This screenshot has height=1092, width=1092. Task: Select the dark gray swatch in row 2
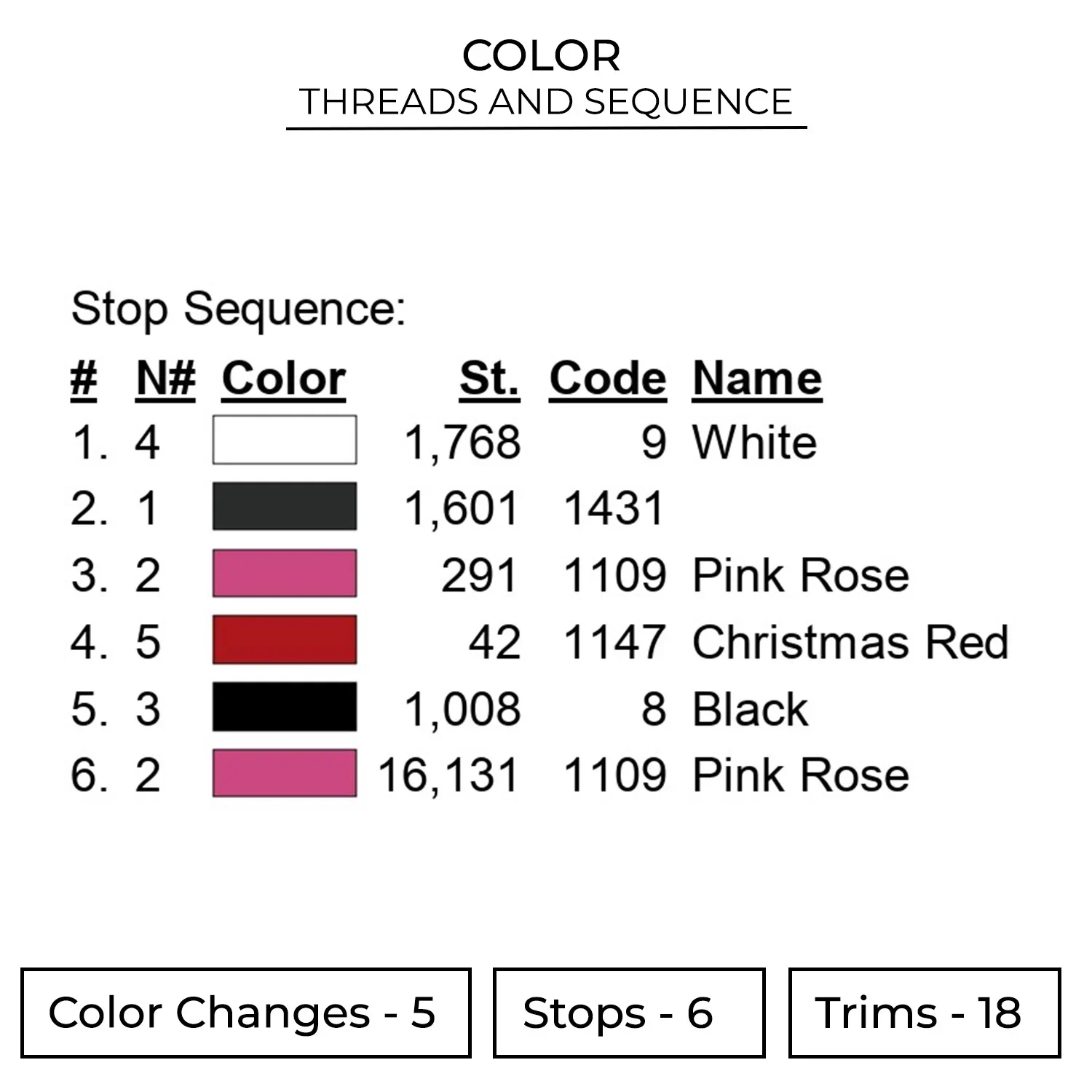pyautogui.click(x=284, y=507)
